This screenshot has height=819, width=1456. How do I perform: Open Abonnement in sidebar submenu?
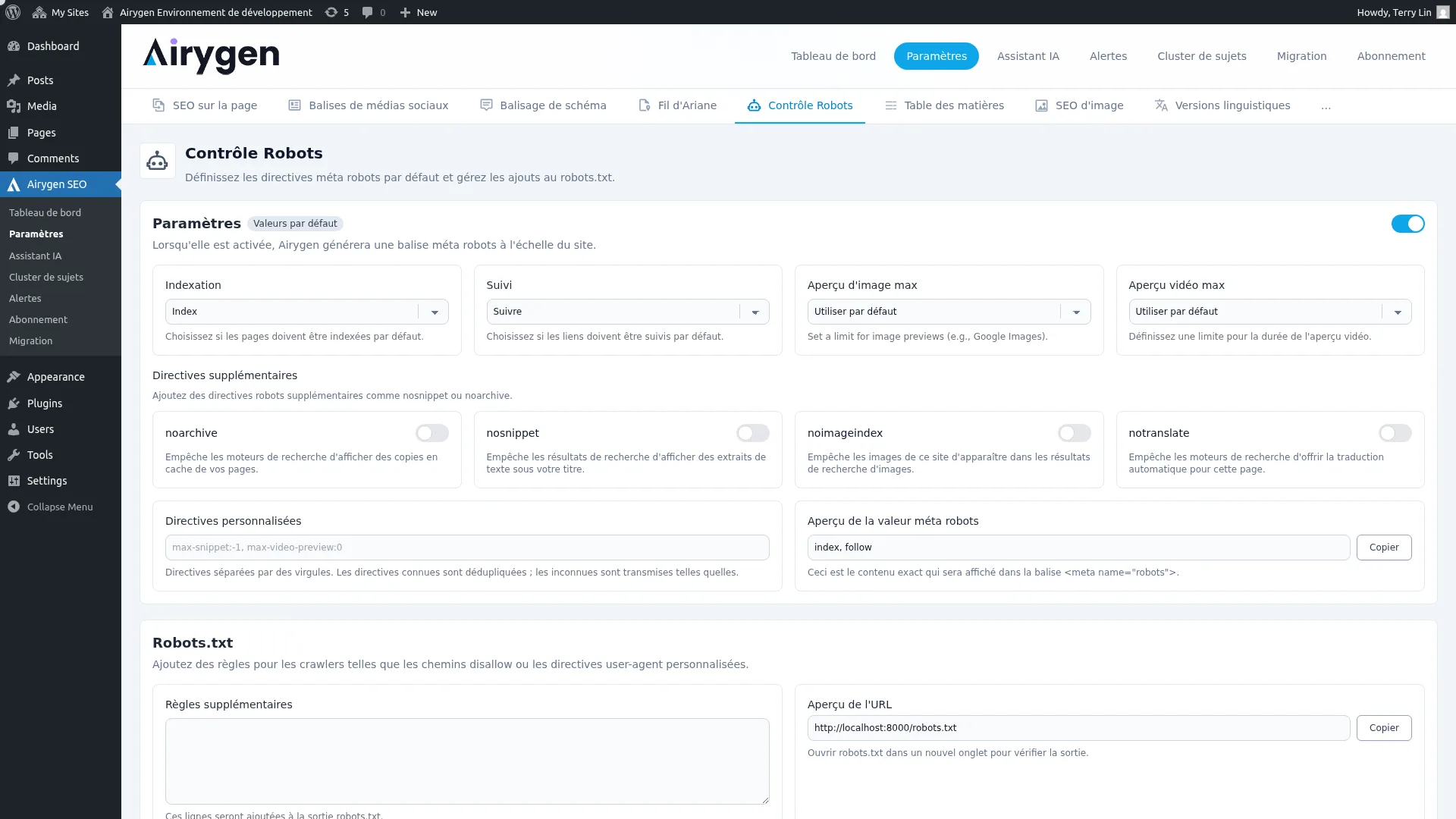(38, 320)
